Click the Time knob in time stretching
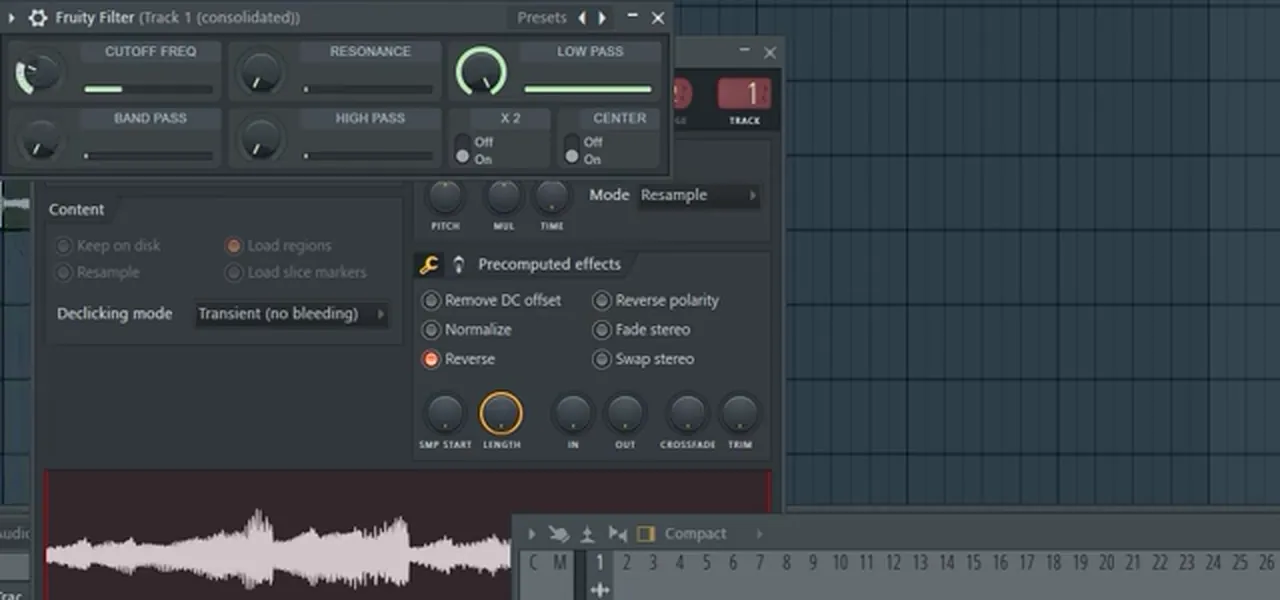The height and width of the screenshot is (600, 1280). coord(552,196)
